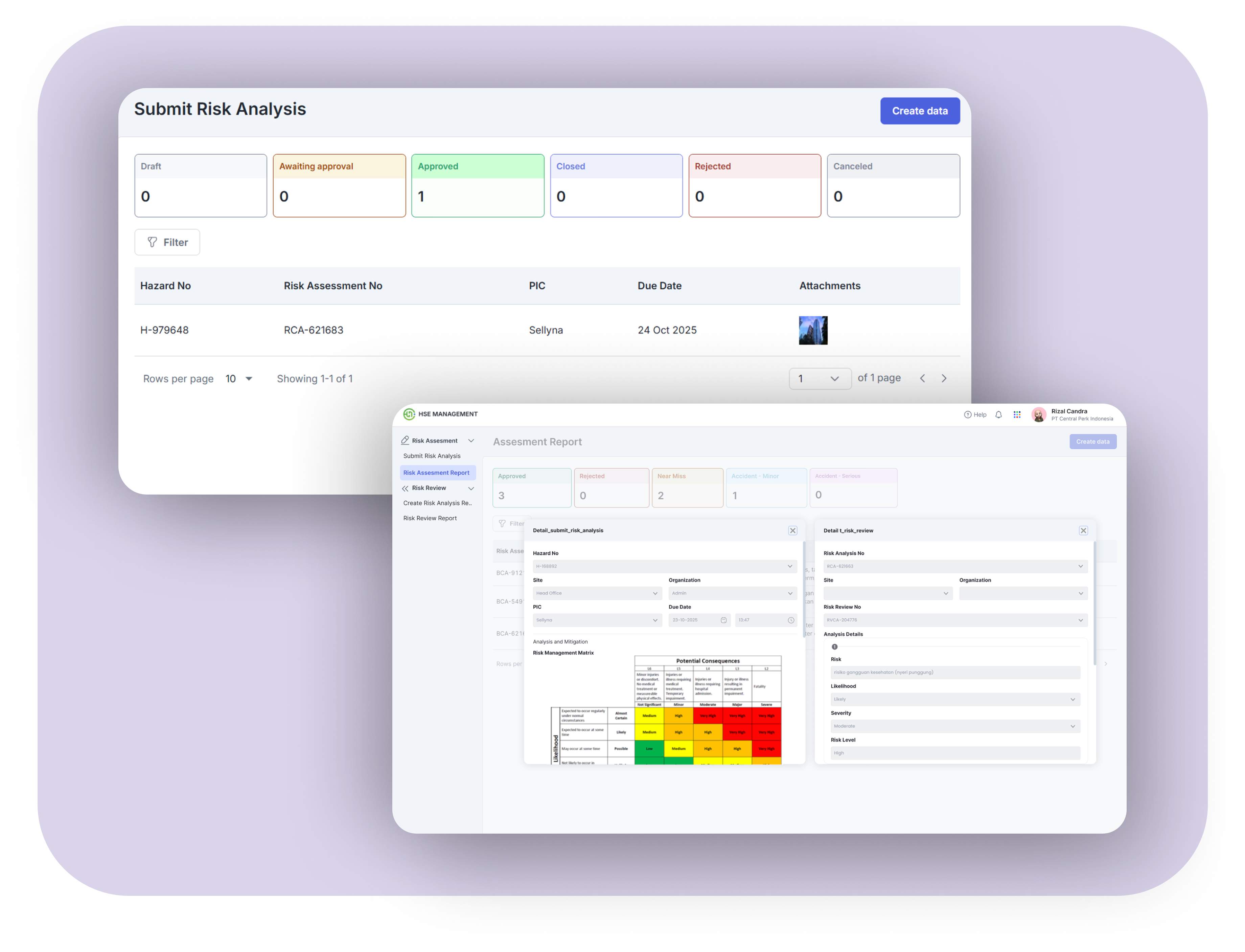Click the Awaiting approval status card
1245x952 pixels.
click(x=339, y=185)
